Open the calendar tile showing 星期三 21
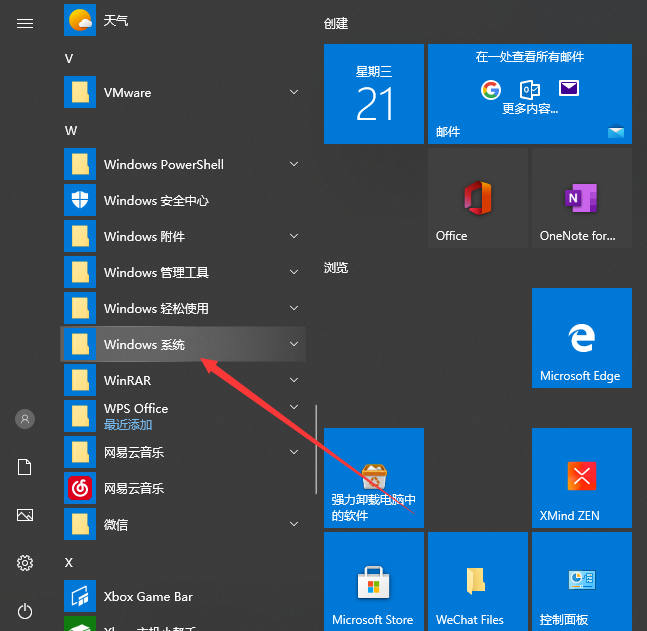Image resolution: width=647 pixels, height=631 pixels. click(x=373, y=94)
